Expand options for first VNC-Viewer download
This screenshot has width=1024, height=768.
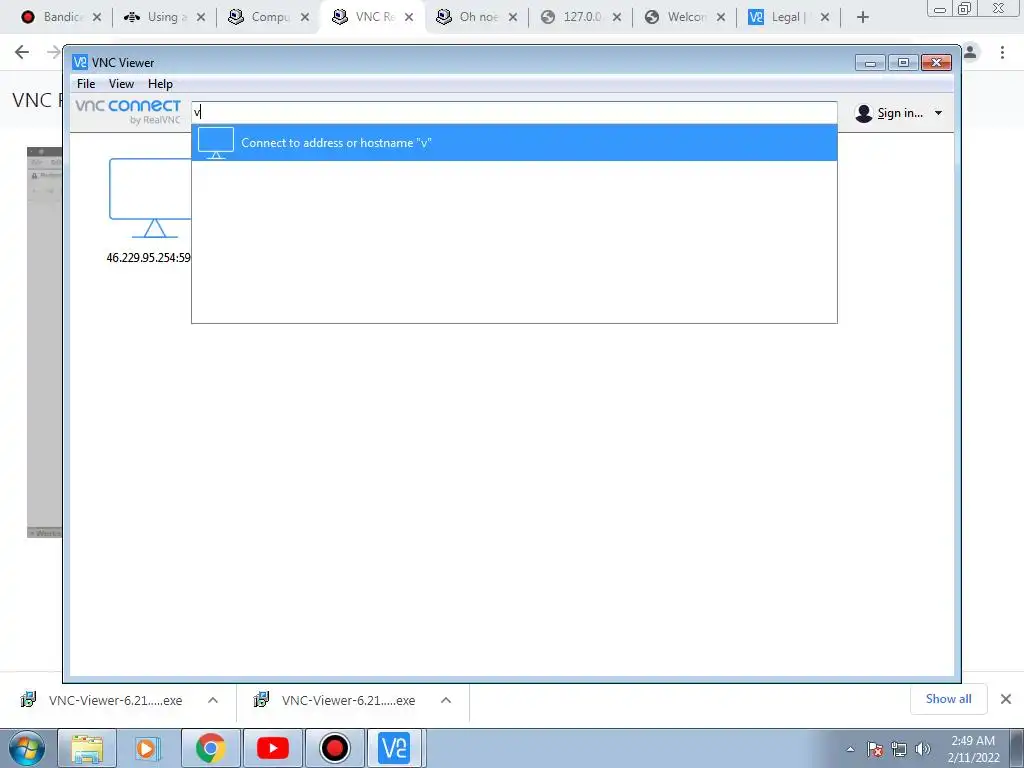tap(213, 700)
